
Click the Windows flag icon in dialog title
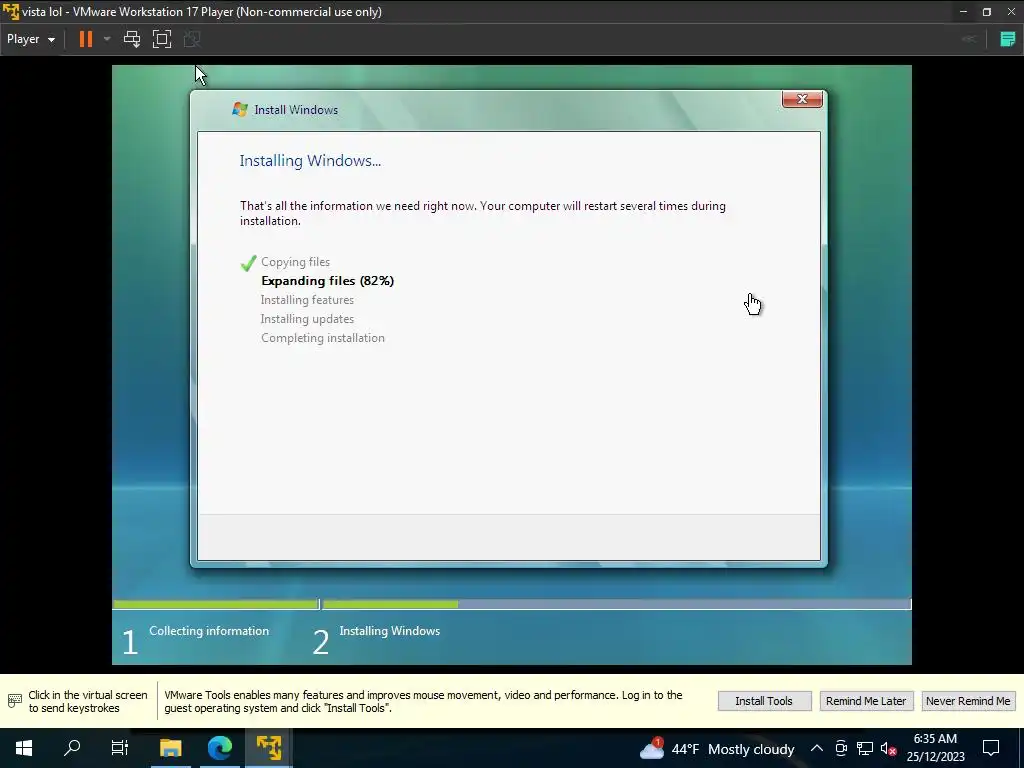click(240, 110)
